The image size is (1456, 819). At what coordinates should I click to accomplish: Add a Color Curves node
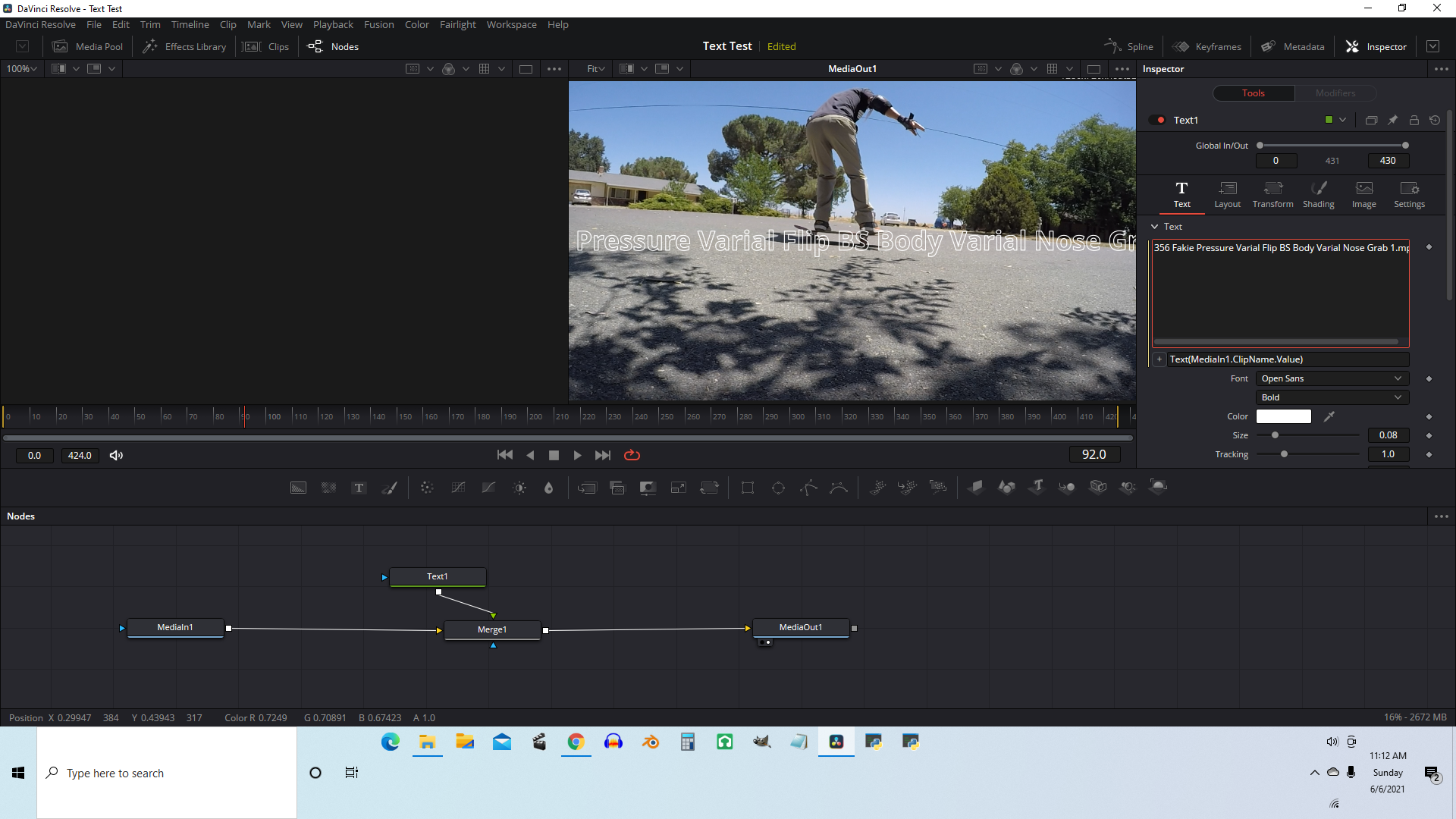tap(458, 488)
